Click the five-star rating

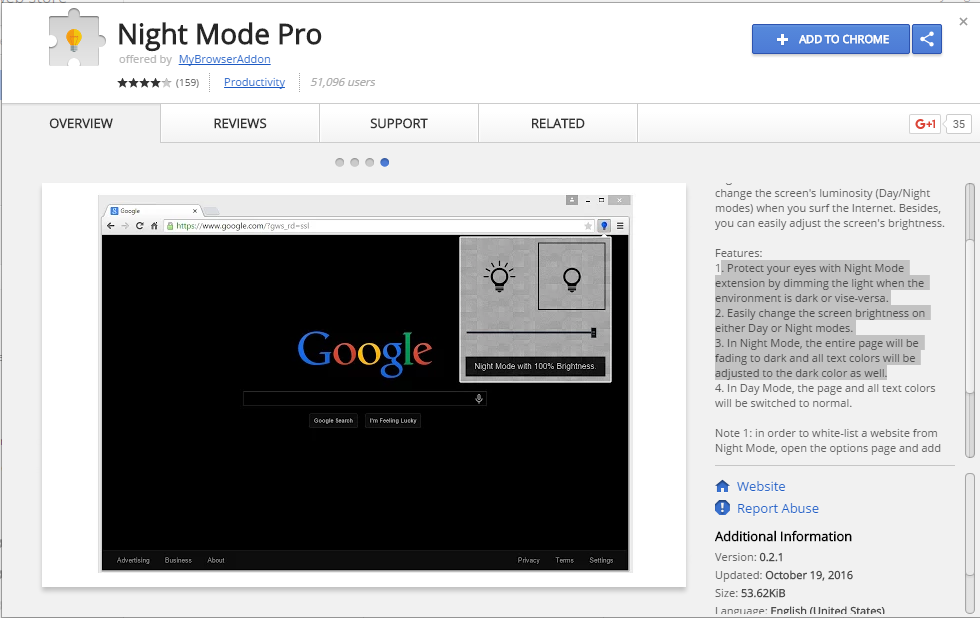point(144,82)
